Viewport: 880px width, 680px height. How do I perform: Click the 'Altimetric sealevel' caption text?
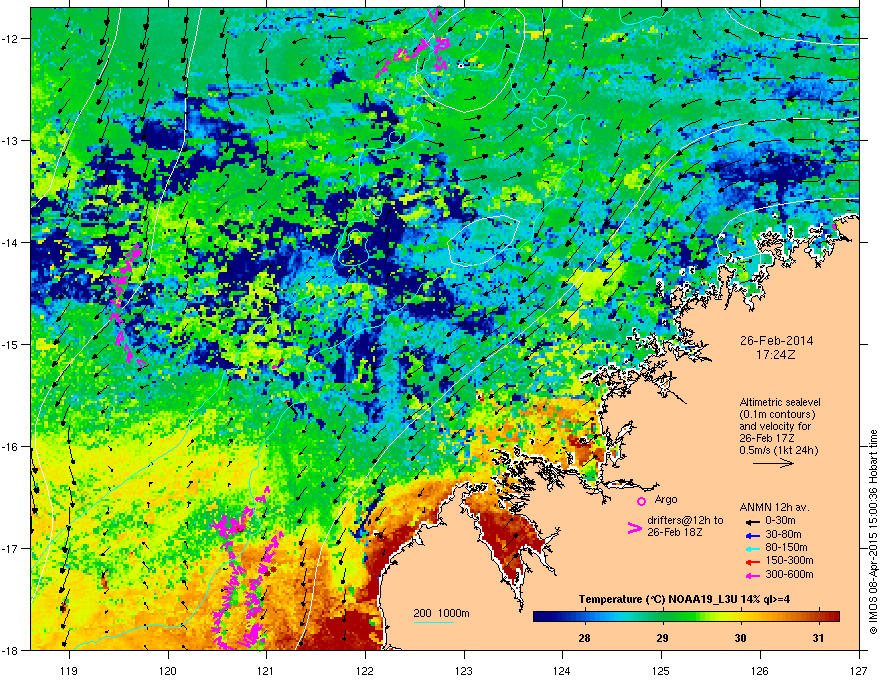point(780,402)
